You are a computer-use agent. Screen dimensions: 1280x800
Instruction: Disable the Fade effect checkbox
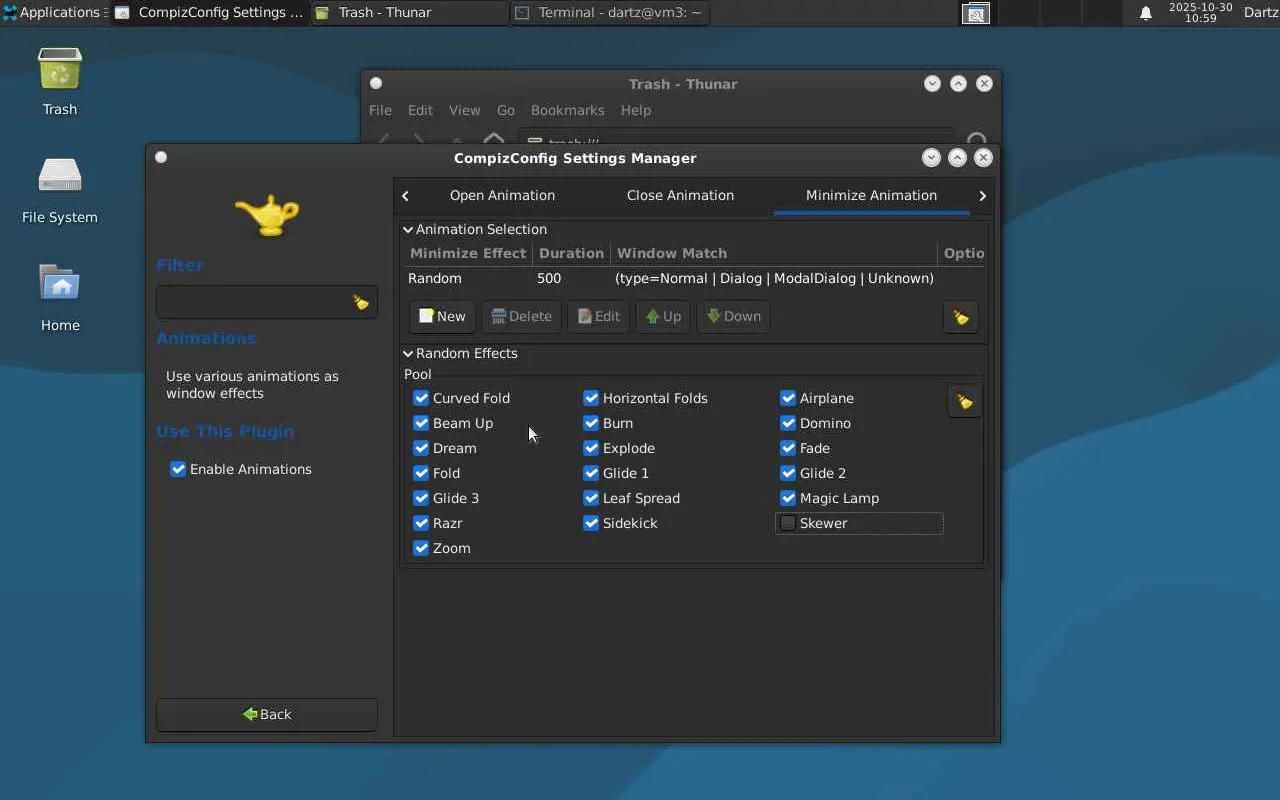(x=788, y=448)
